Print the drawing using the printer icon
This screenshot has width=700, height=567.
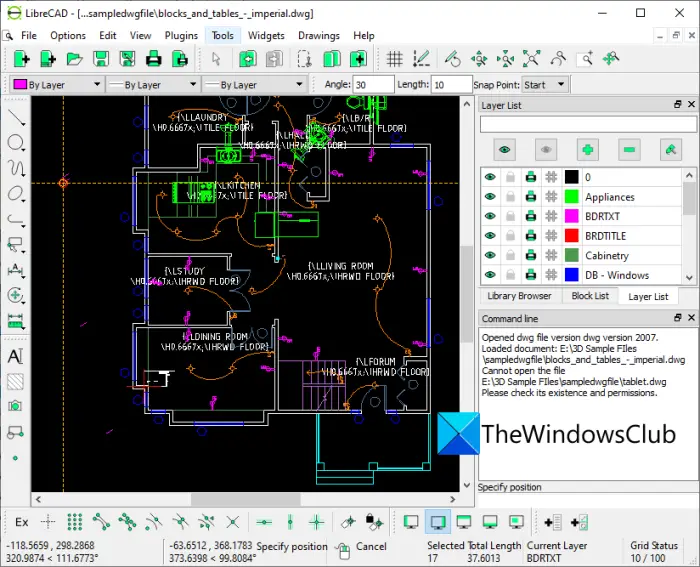click(x=154, y=58)
